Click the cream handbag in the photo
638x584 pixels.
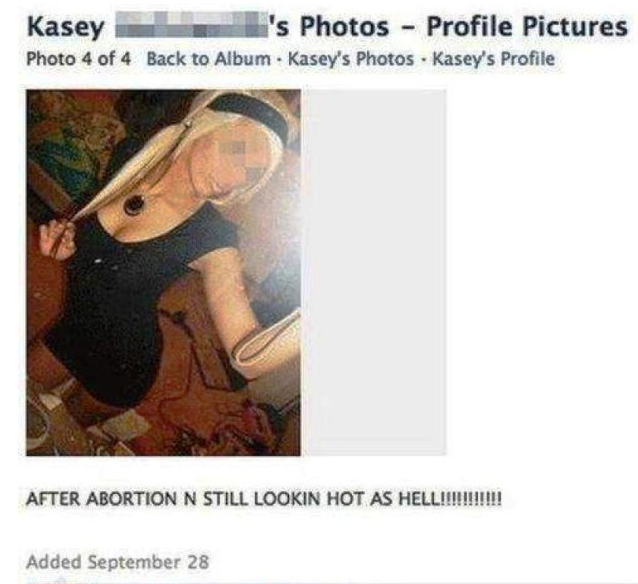tap(271, 344)
